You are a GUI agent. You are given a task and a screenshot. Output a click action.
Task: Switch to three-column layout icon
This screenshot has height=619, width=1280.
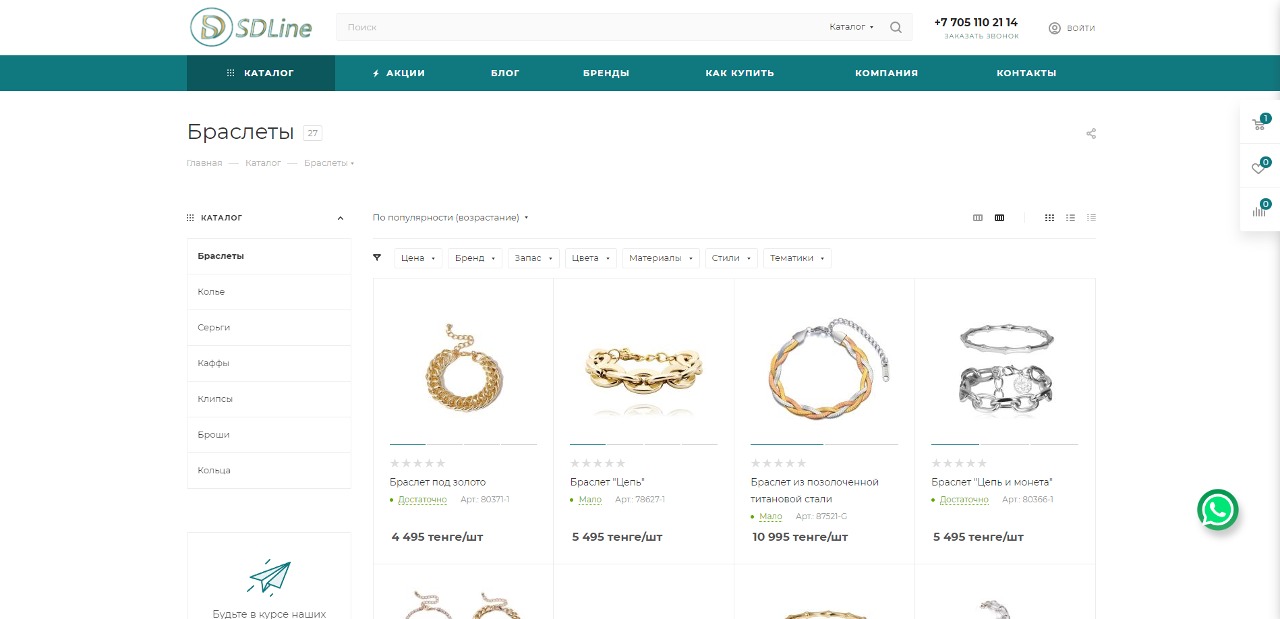click(x=978, y=217)
